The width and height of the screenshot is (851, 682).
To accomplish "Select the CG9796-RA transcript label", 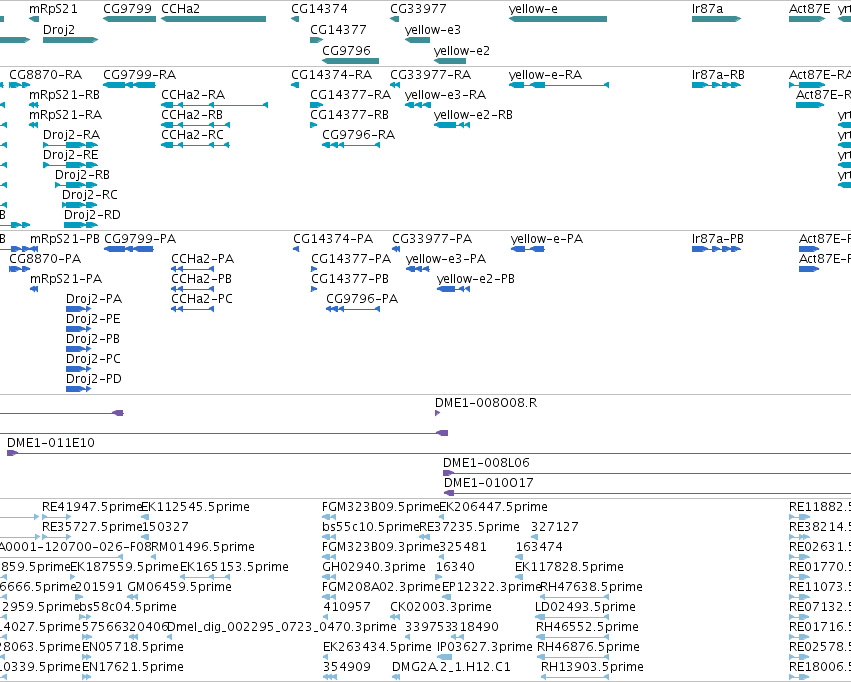I will [x=358, y=135].
